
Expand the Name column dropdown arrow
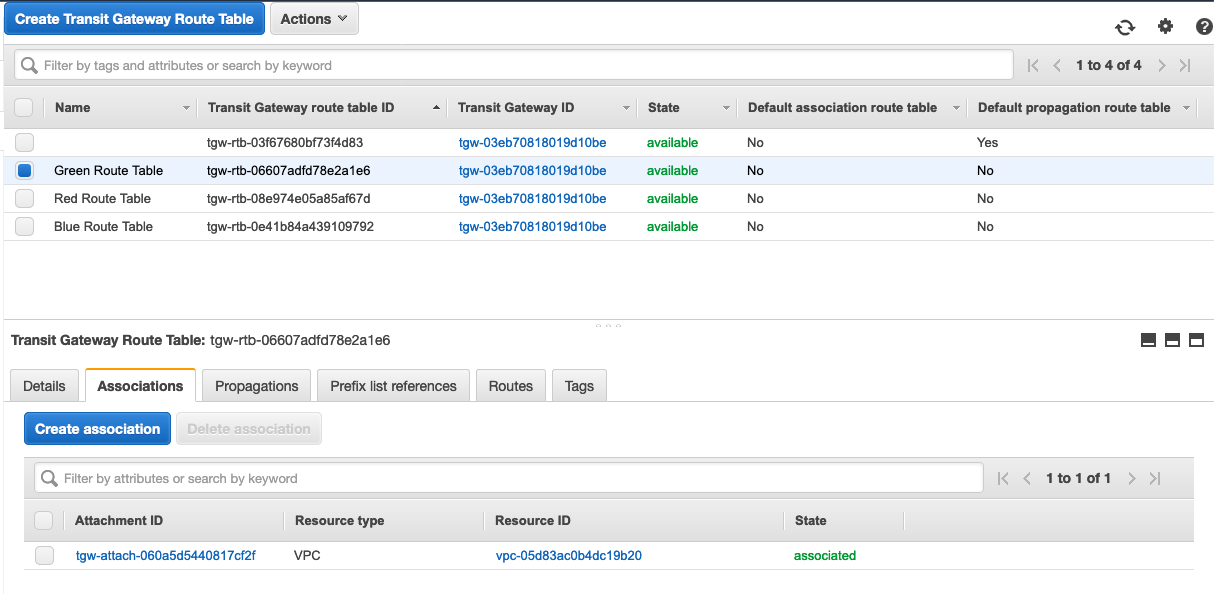coord(186,108)
